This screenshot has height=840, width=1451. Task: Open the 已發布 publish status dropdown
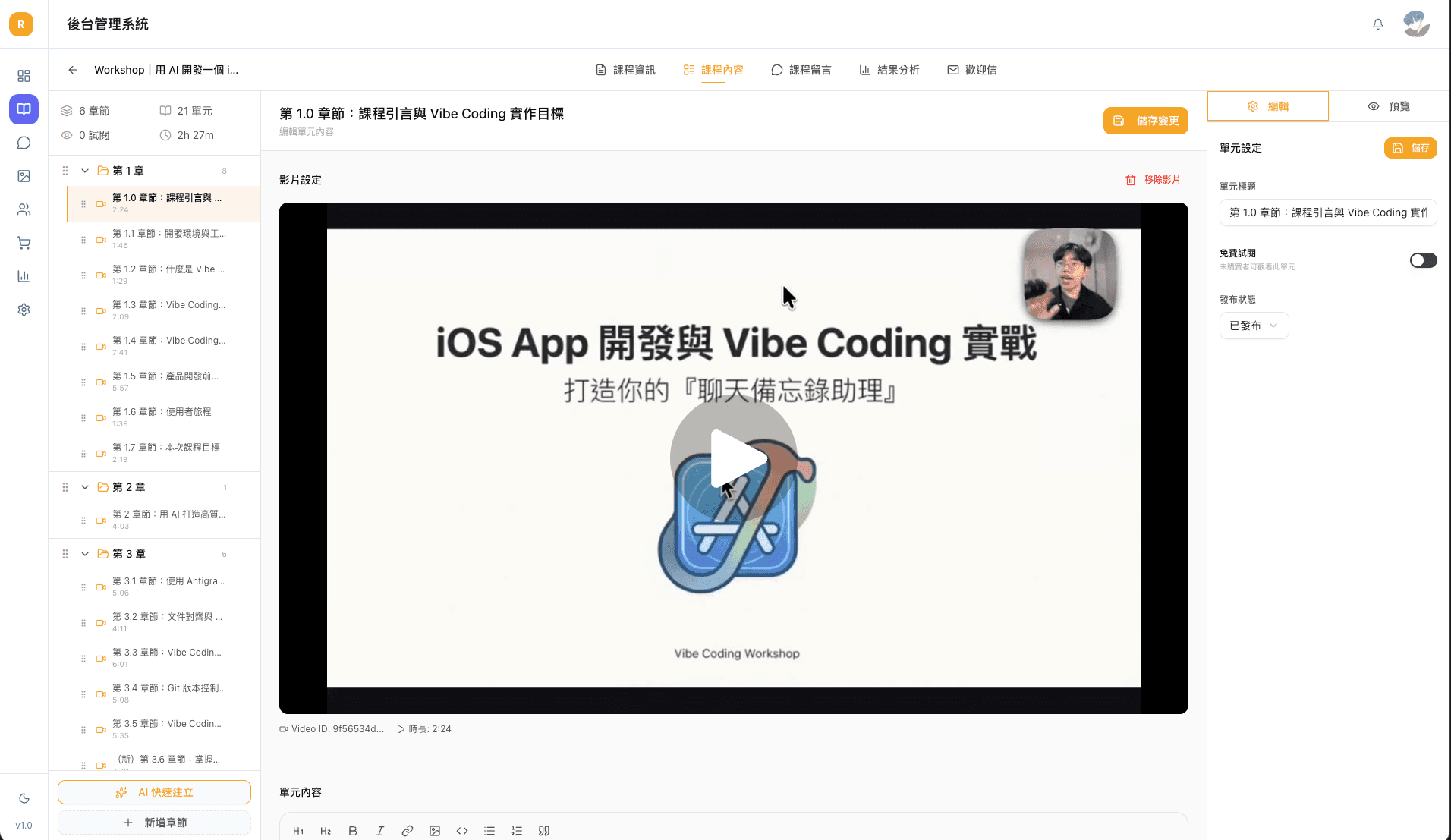(1254, 326)
